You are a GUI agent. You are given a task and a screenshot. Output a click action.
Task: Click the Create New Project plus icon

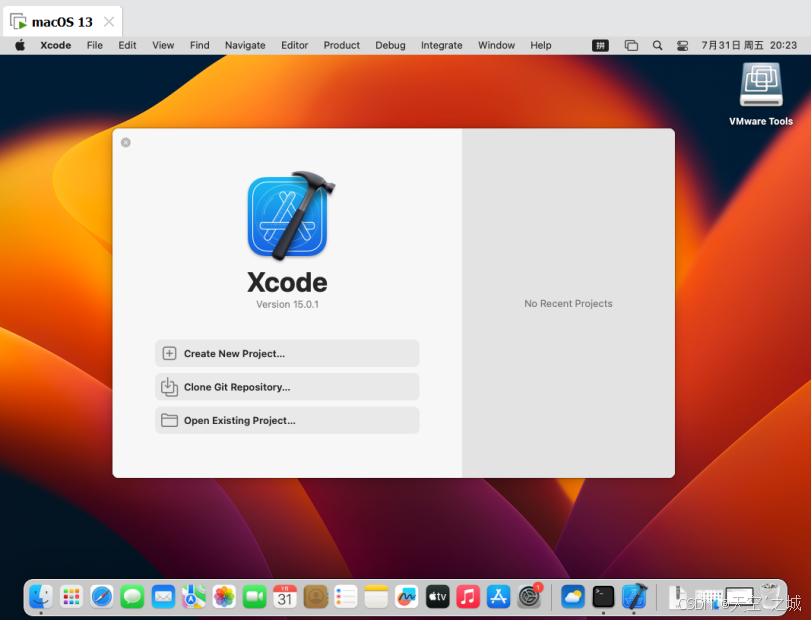[169, 353]
